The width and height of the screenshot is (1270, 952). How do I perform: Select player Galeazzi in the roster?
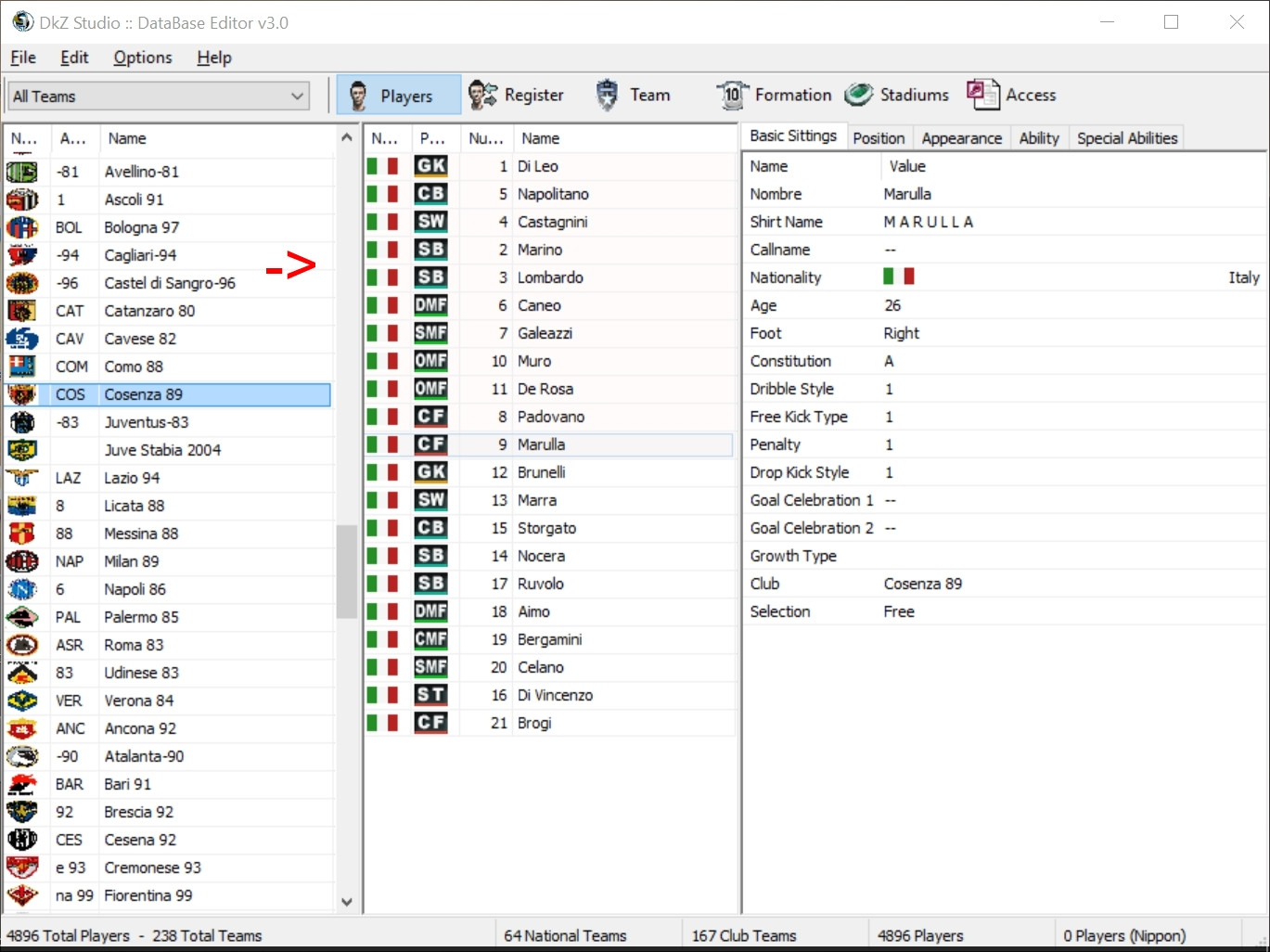(548, 333)
